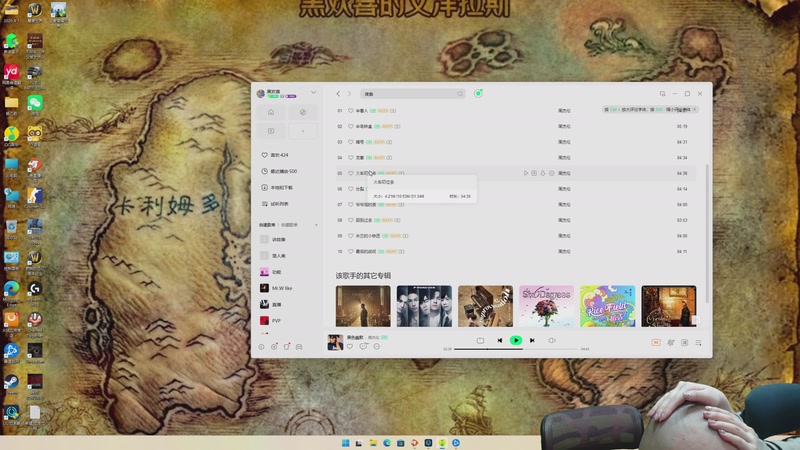Click the magnifier icon in search box
The width and height of the screenshot is (800, 450).
click(x=460, y=94)
